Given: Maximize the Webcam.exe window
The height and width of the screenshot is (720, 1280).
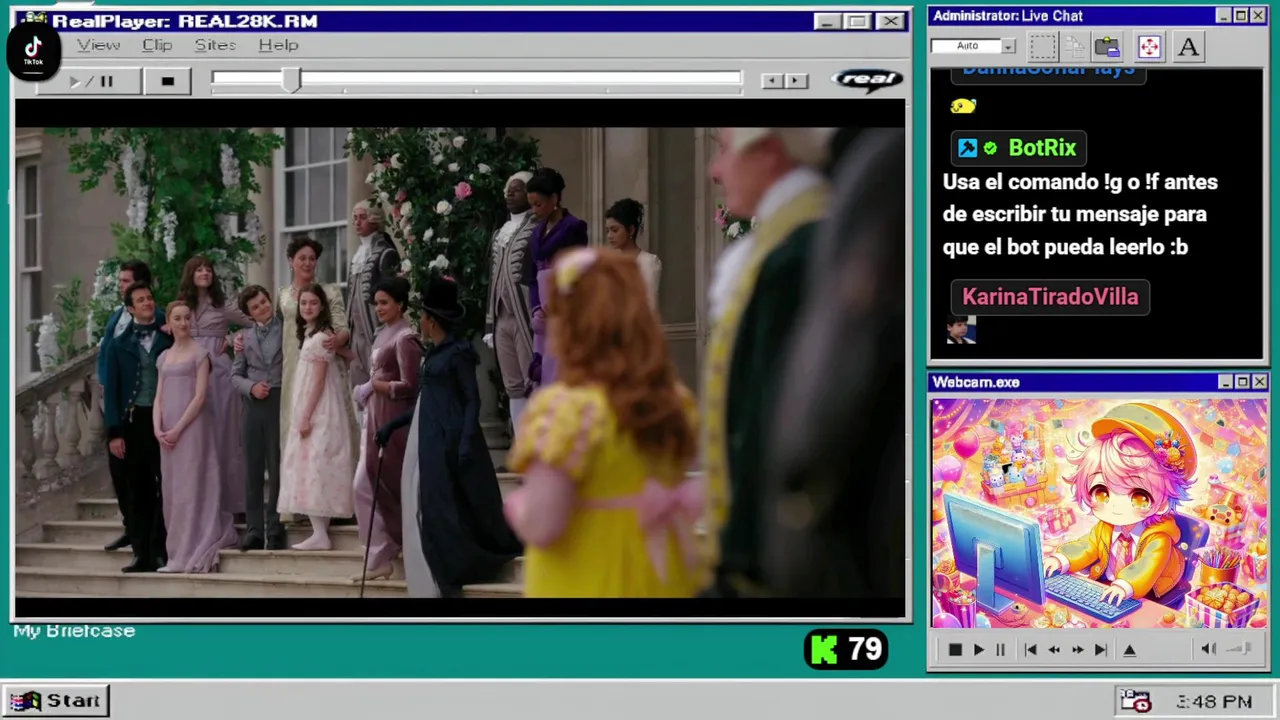Looking at the screenshot, I should tap(1242, 382).
